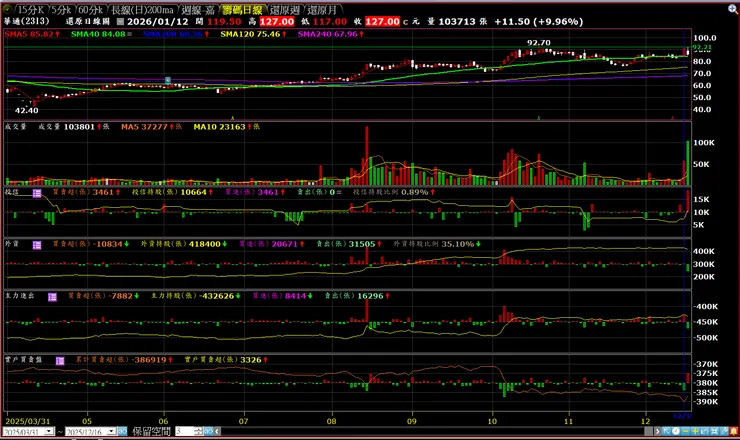Click the 累計買賣超 -386919 value

149,360
